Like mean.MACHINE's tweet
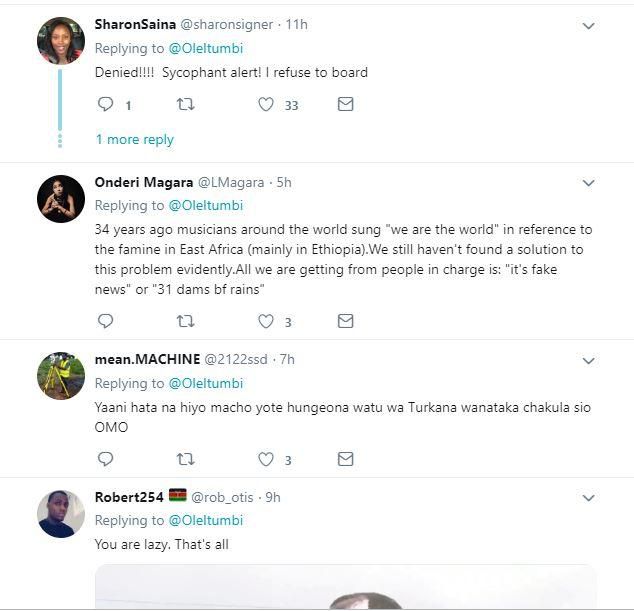The image size is (634, 611). coord(266,459)
